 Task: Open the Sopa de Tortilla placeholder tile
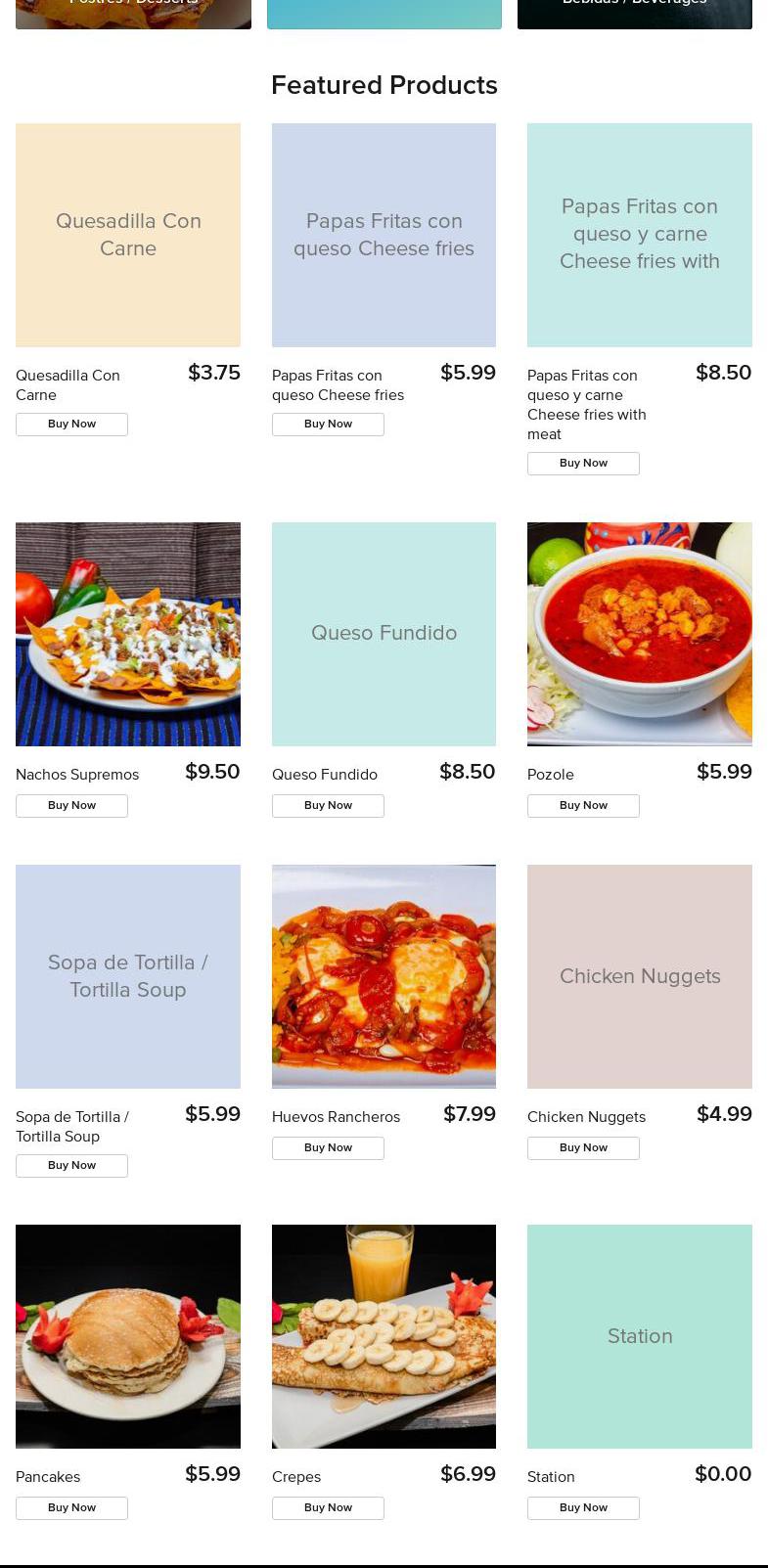[x=128, y=976]
